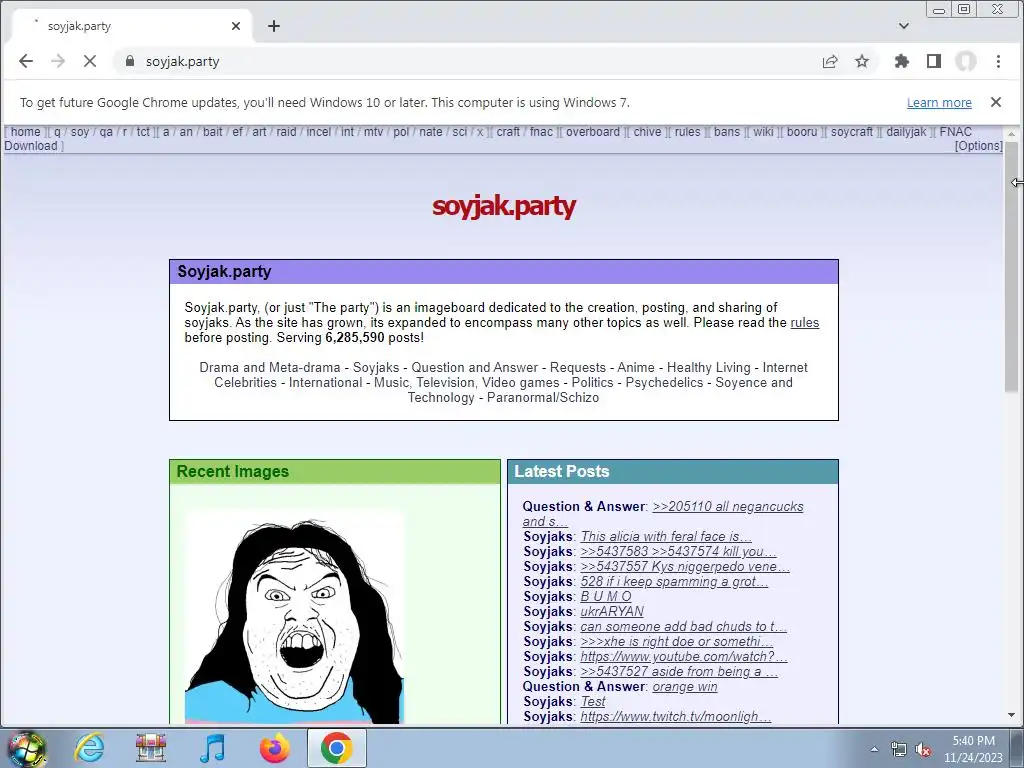Open the Extensions puzzle icon
Image resolution: width=1024 pixels, height=768 pixels.
tap(902, 61)
